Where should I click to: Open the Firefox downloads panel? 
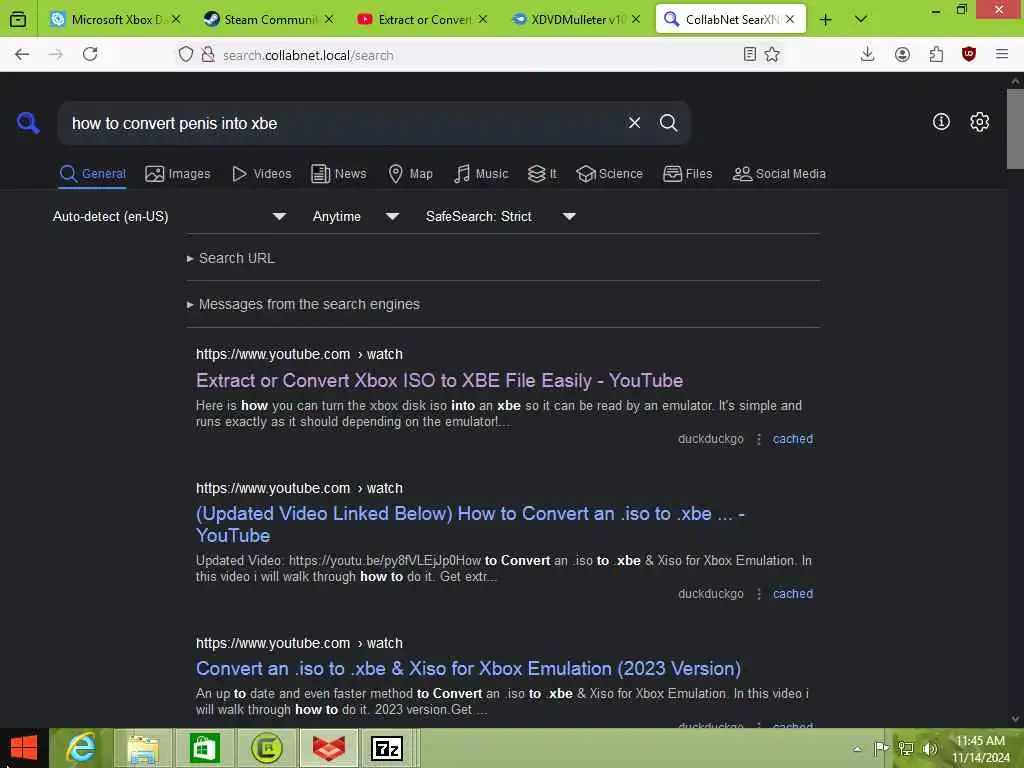click(867, 54)
